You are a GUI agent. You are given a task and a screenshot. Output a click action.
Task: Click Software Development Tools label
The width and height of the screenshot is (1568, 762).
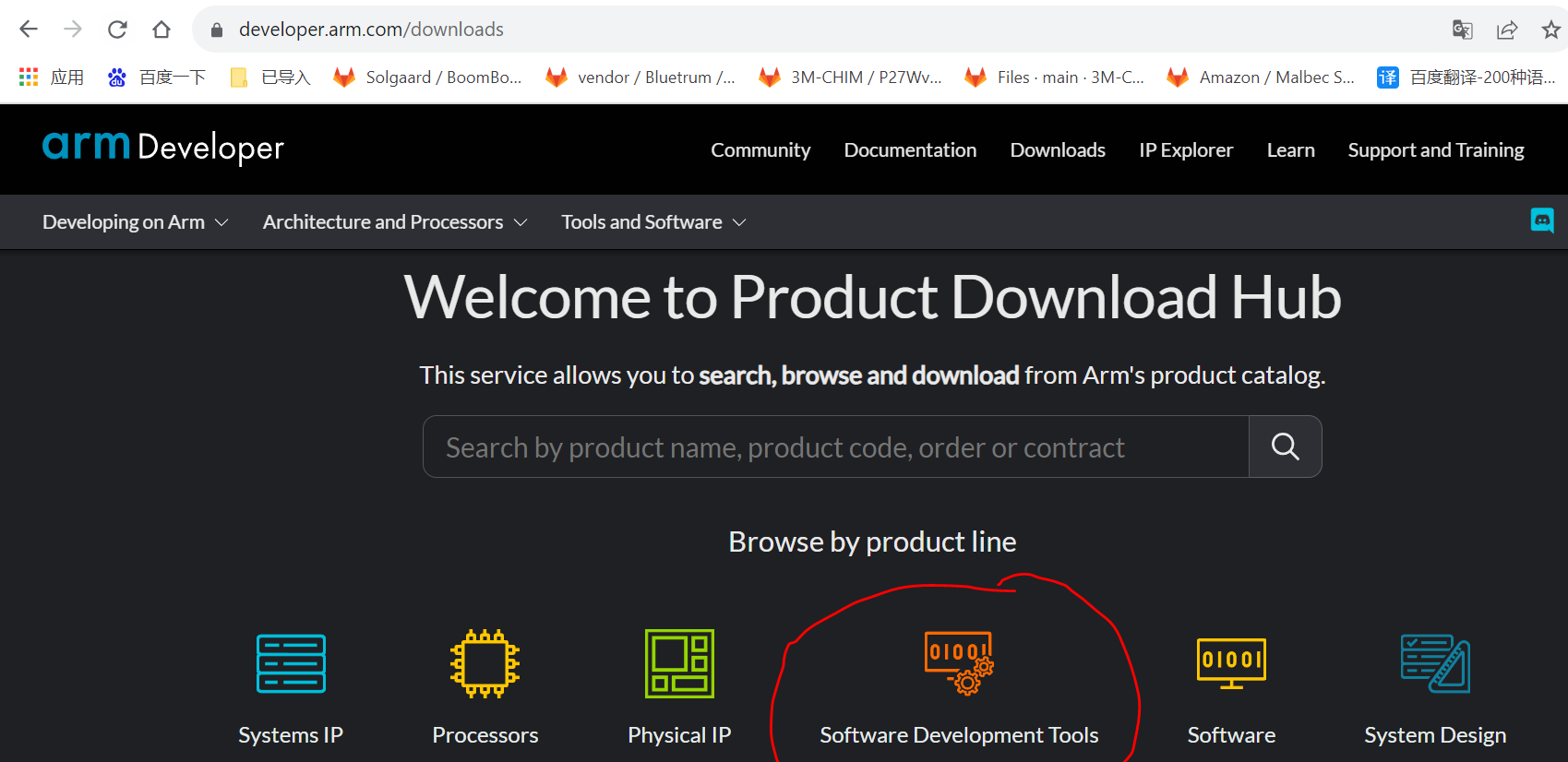point(959,735)
